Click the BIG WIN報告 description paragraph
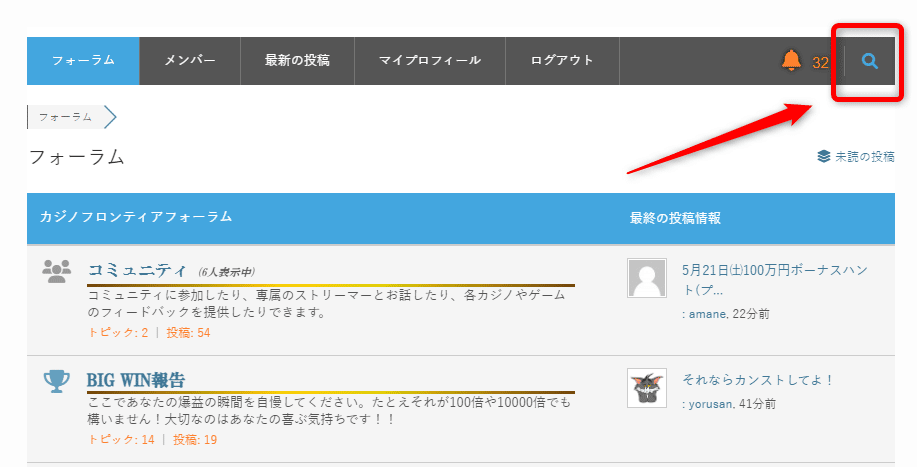Viewport: 917px width, 467px height. click(x=329, y=411)
